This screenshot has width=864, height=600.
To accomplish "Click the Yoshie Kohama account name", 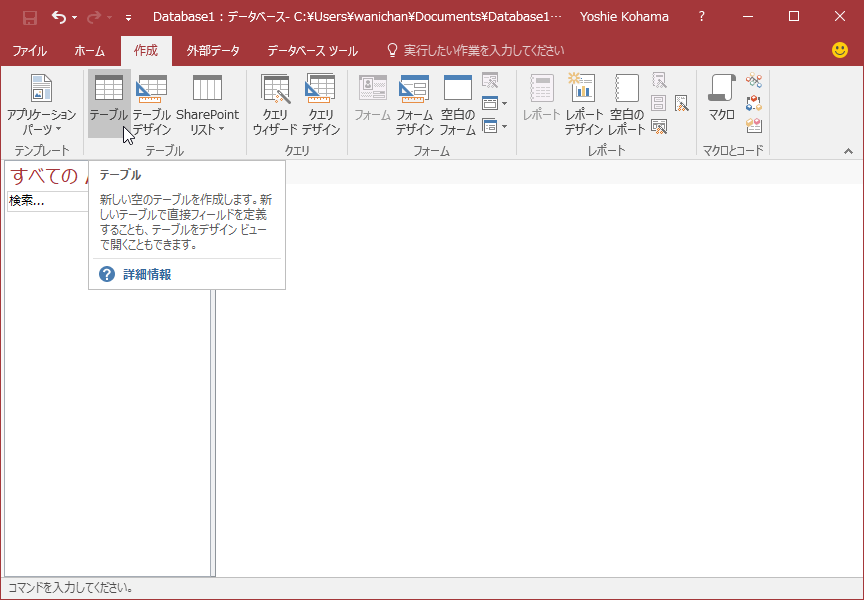I will pos(624,17).
